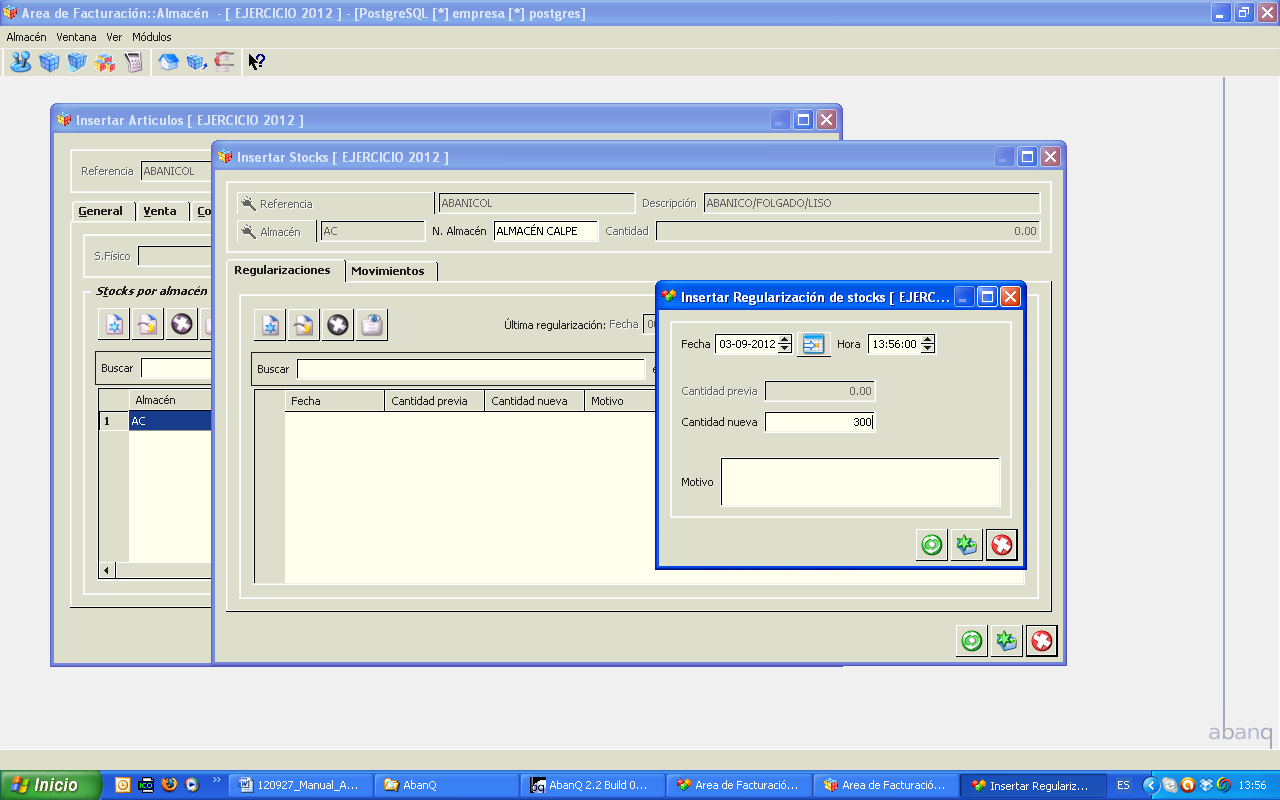This screenshot has width=1280, height=800.
Task: Open the Almacén menu
Action: pyautogui.click(x=26, y=37)
